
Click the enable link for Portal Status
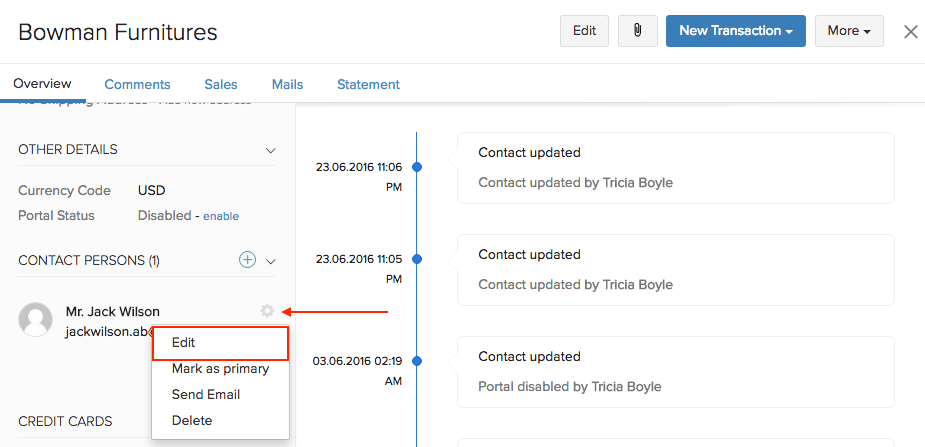[x=221, y=216]
